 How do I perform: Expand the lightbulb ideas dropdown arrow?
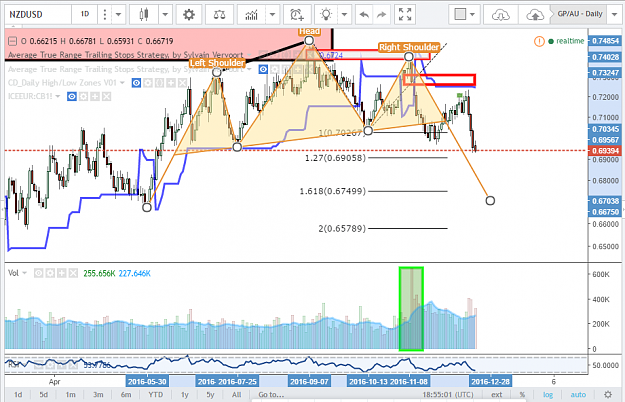[x=344, y=15]
